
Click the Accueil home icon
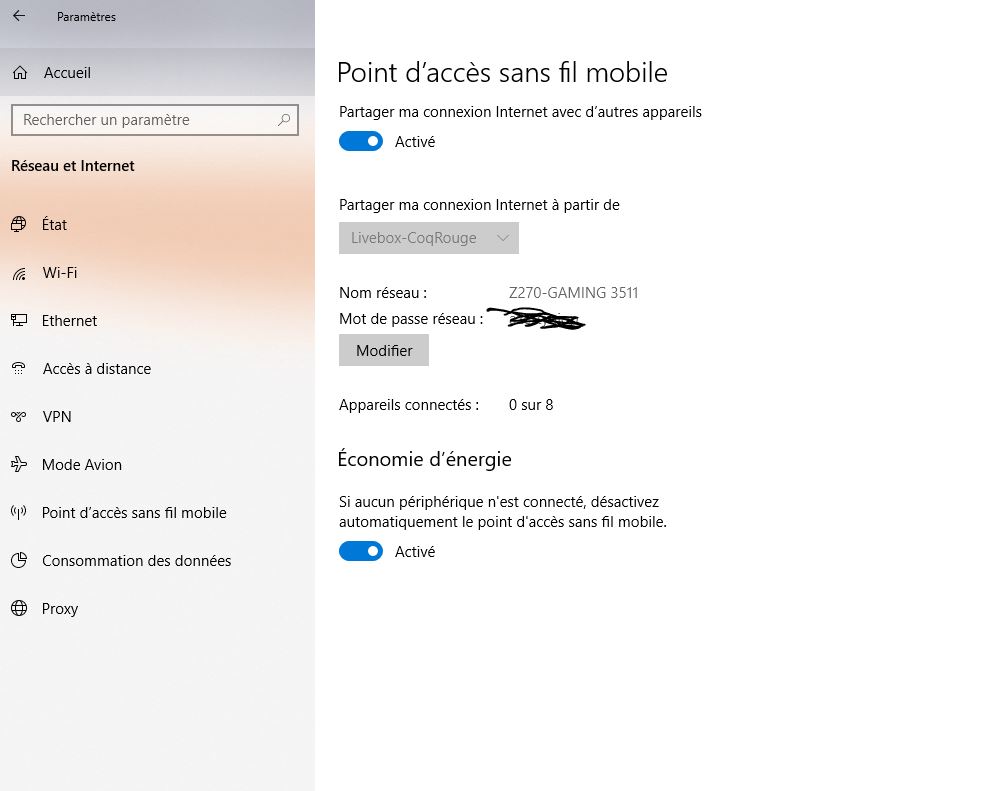pyautogui.click(x=19, y=73)
